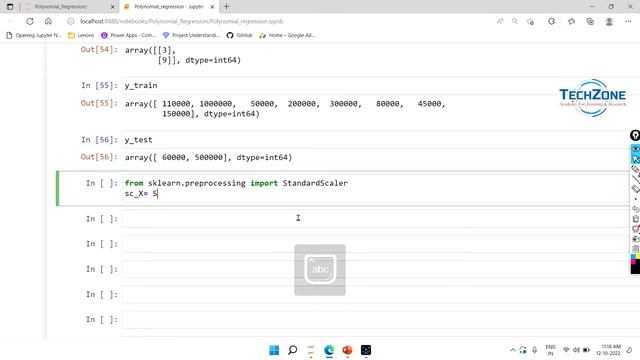Select the Polynomial_regression - Jupyter tab
The image size is (640, 360).
click(x=169, y=7)
